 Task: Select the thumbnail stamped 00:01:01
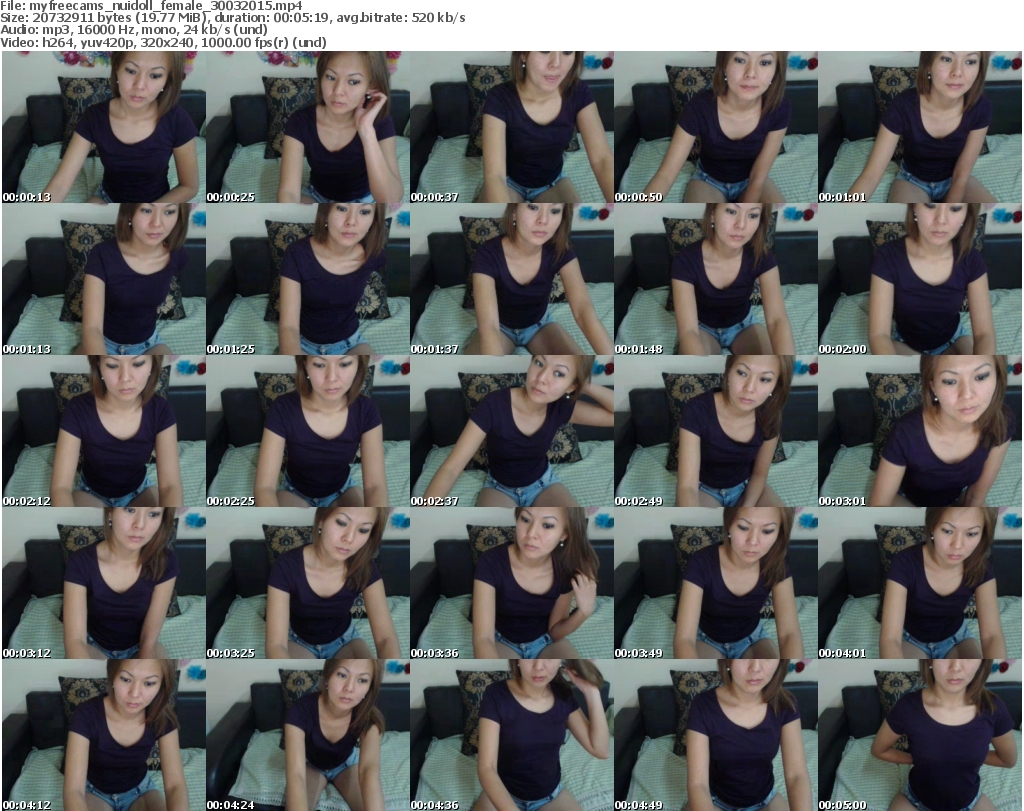click(x=920, y=127)
